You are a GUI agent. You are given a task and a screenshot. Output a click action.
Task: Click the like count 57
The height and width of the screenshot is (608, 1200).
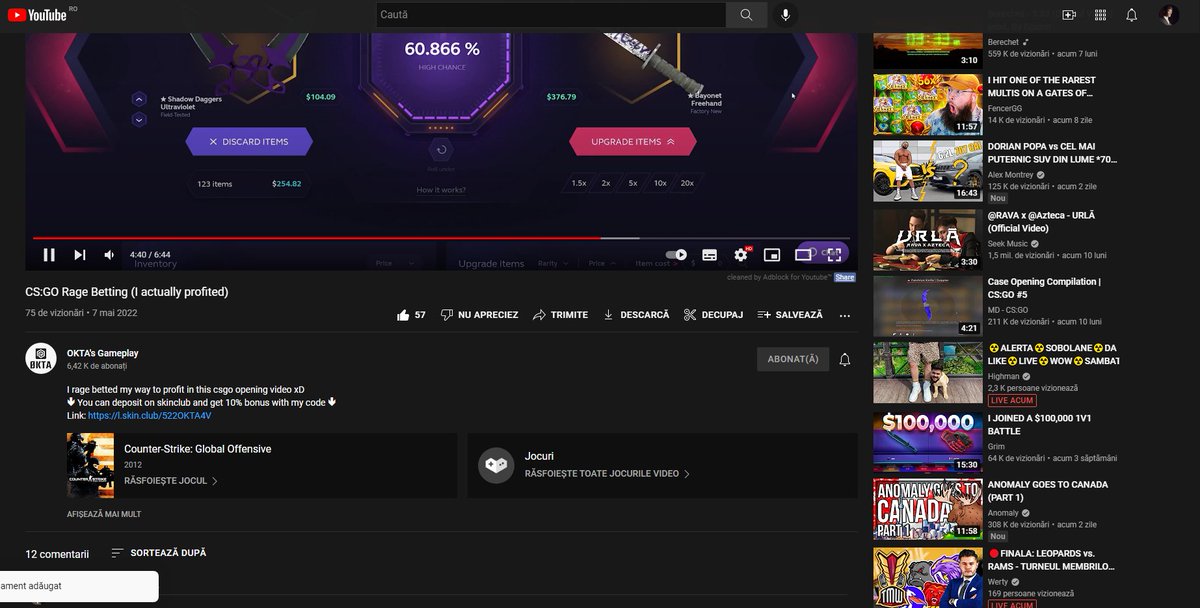coord(420,315)
